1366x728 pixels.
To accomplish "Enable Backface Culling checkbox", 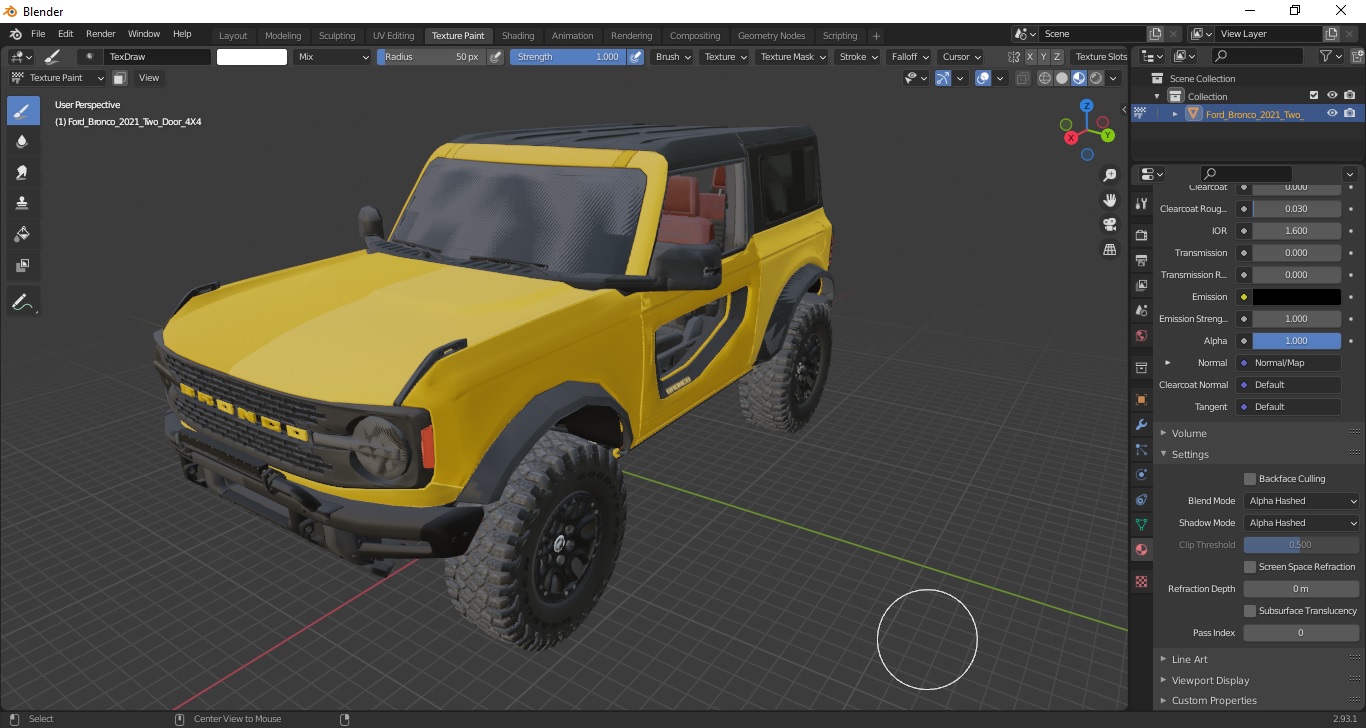I will 1250,479.
